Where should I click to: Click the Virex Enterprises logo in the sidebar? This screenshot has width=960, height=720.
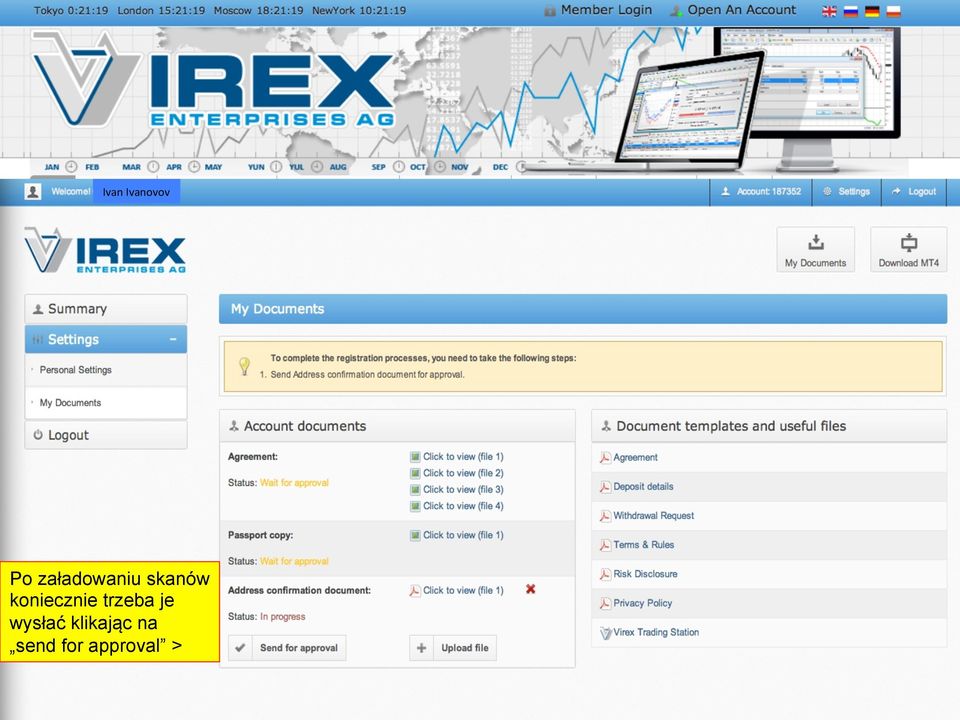(x=105, y=250)
